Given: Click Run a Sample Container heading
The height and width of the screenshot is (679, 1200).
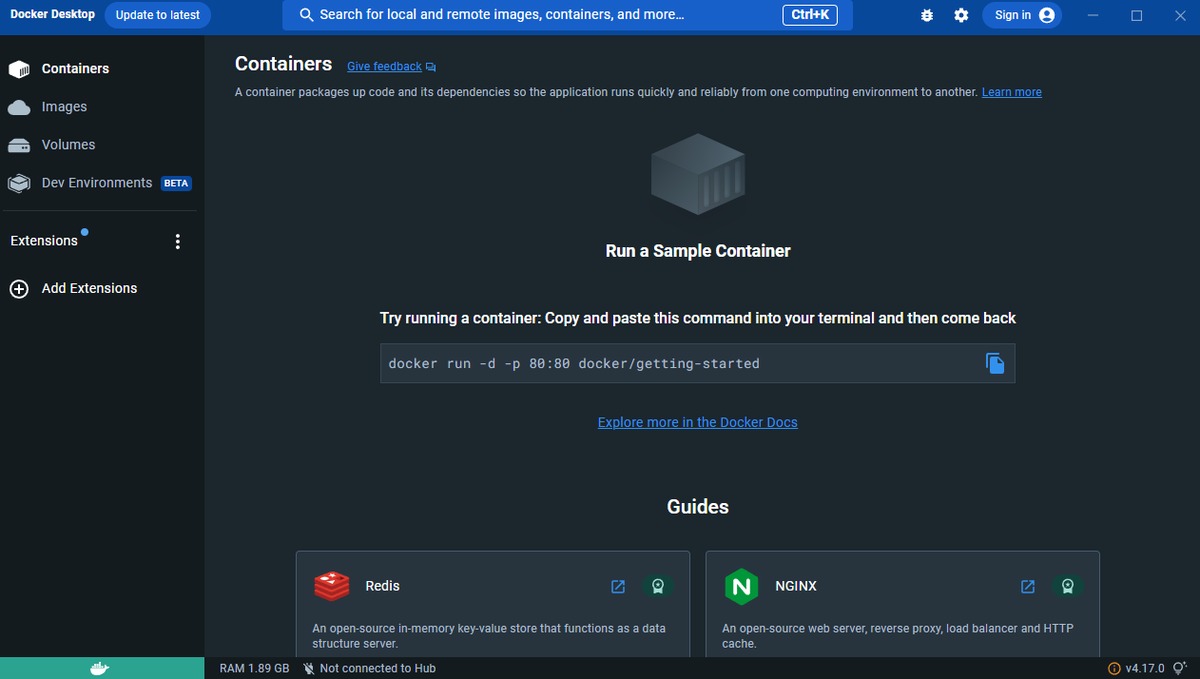Looking at the screenshot, I should point(698,251).
